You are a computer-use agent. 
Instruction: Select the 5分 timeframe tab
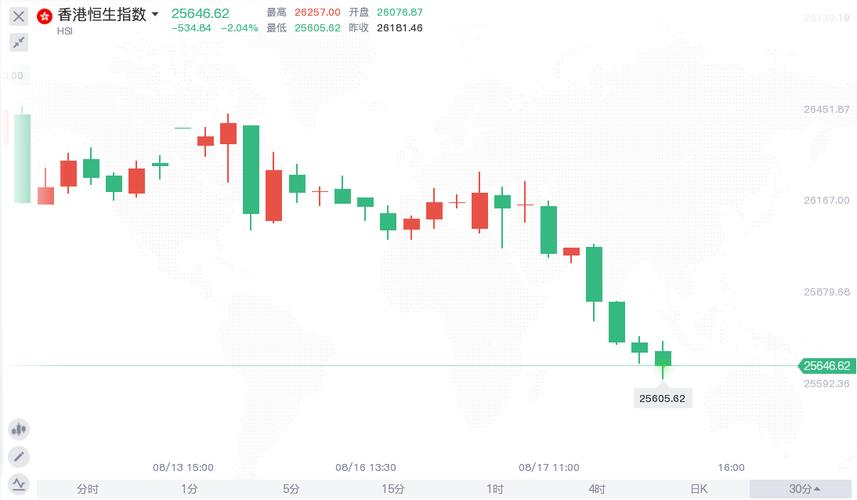[291, 489]
